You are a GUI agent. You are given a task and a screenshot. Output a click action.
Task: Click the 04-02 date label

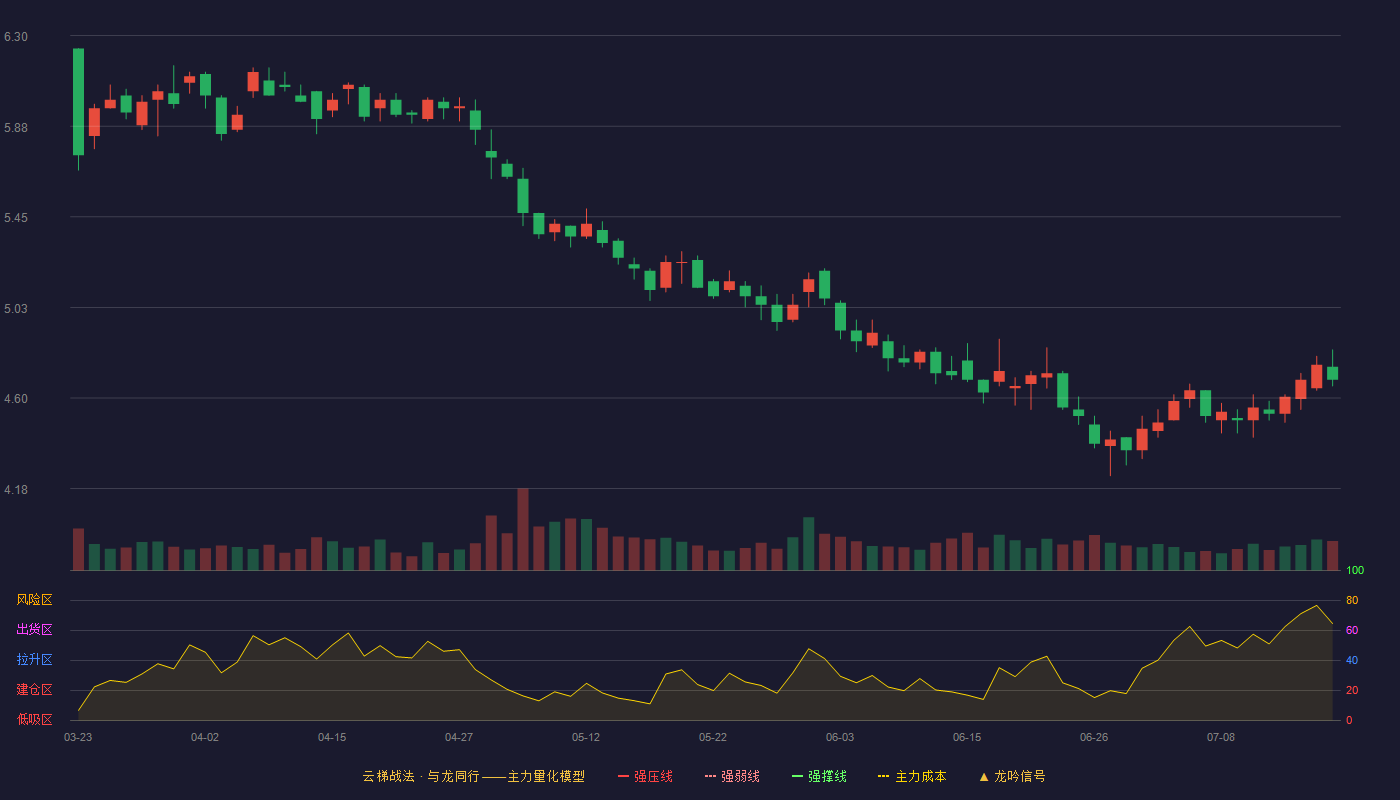[x=205, y=737]
